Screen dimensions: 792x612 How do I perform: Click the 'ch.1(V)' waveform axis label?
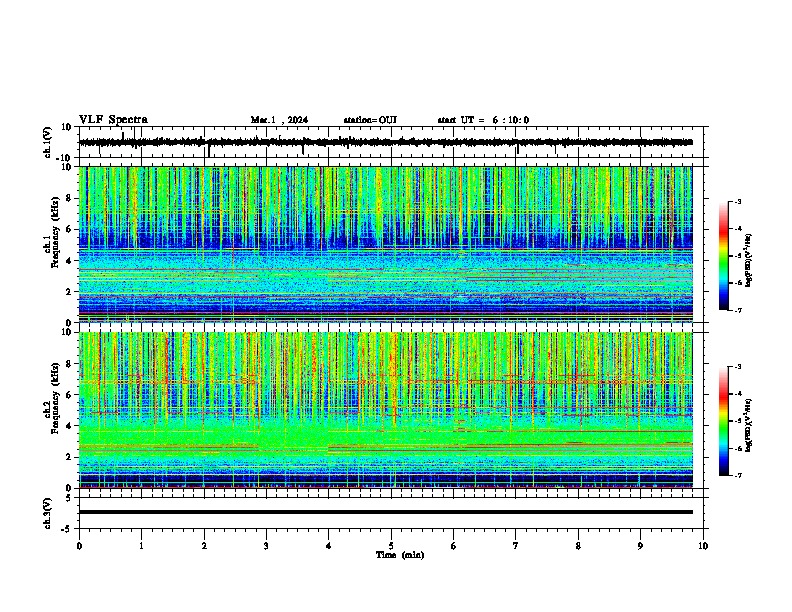pyautogui.click(x=48, y=142)
